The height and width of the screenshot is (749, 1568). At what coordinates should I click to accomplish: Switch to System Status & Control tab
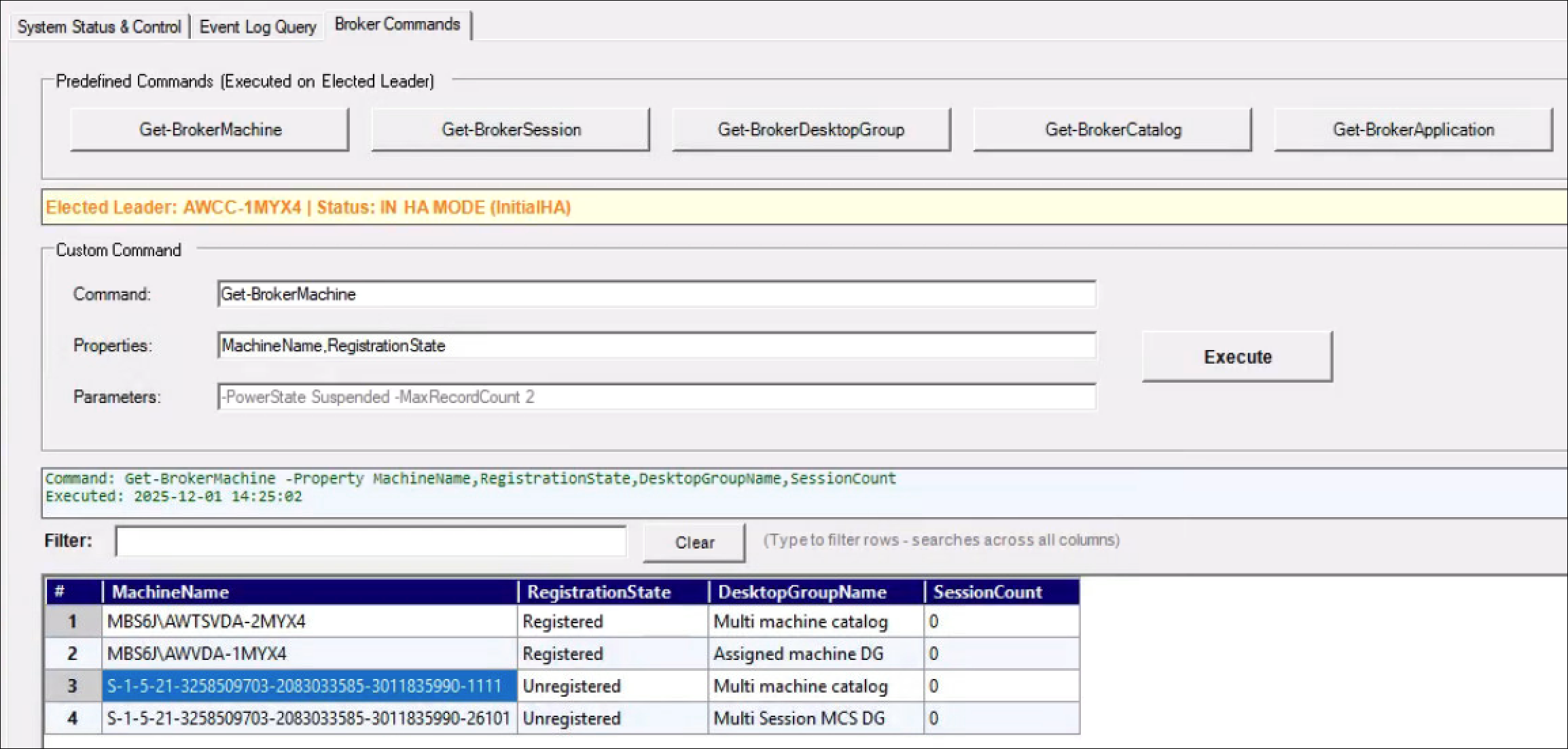pyautogui.click(x=99, y=27)
